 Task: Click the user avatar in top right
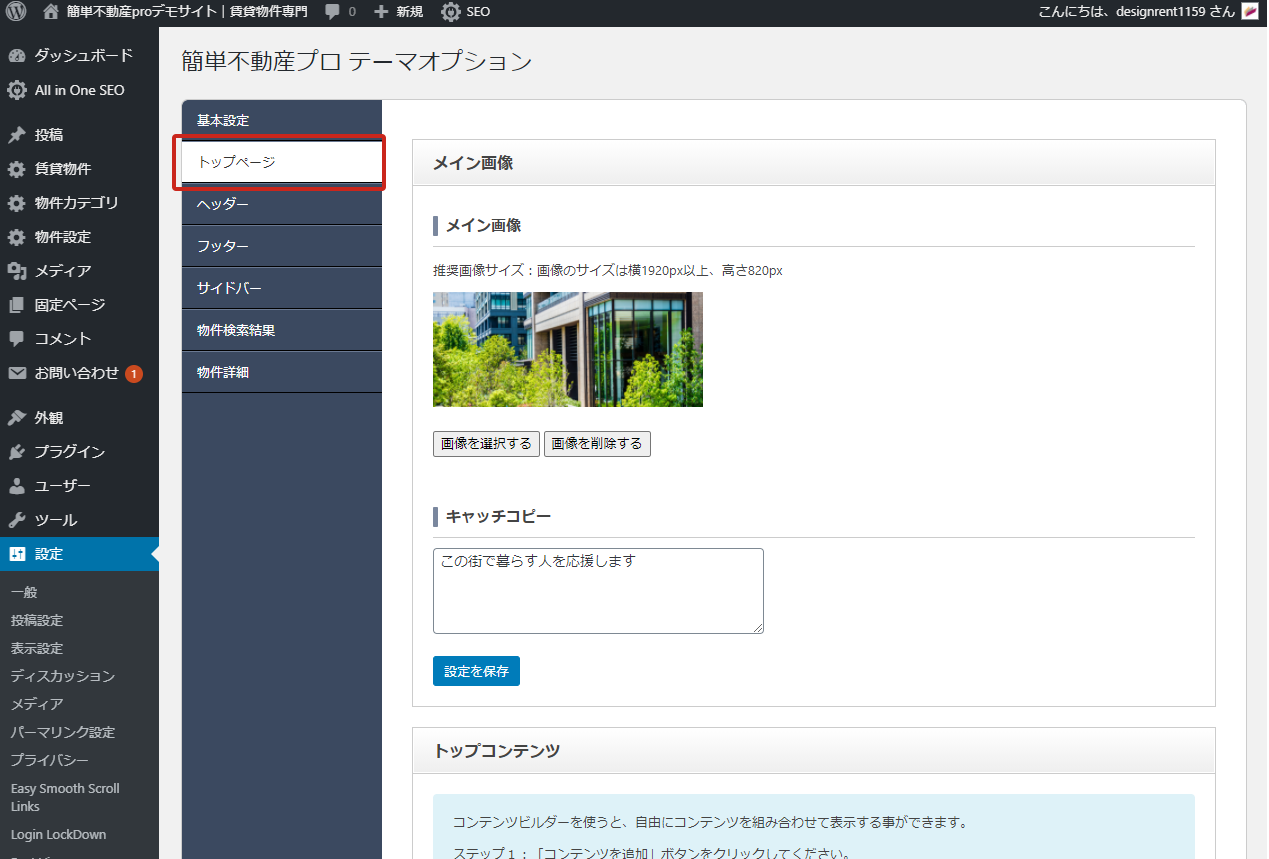tap(1250, 12)
